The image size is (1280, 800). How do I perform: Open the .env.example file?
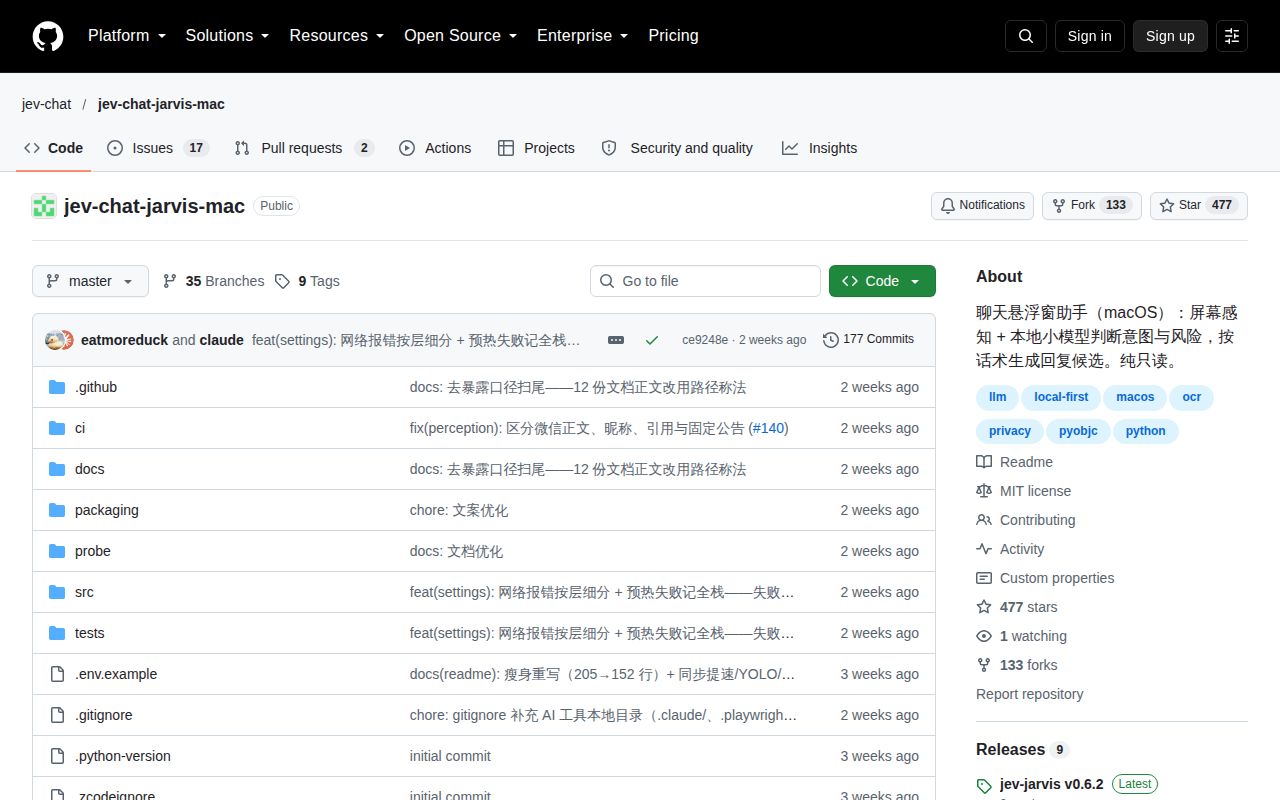116,674
